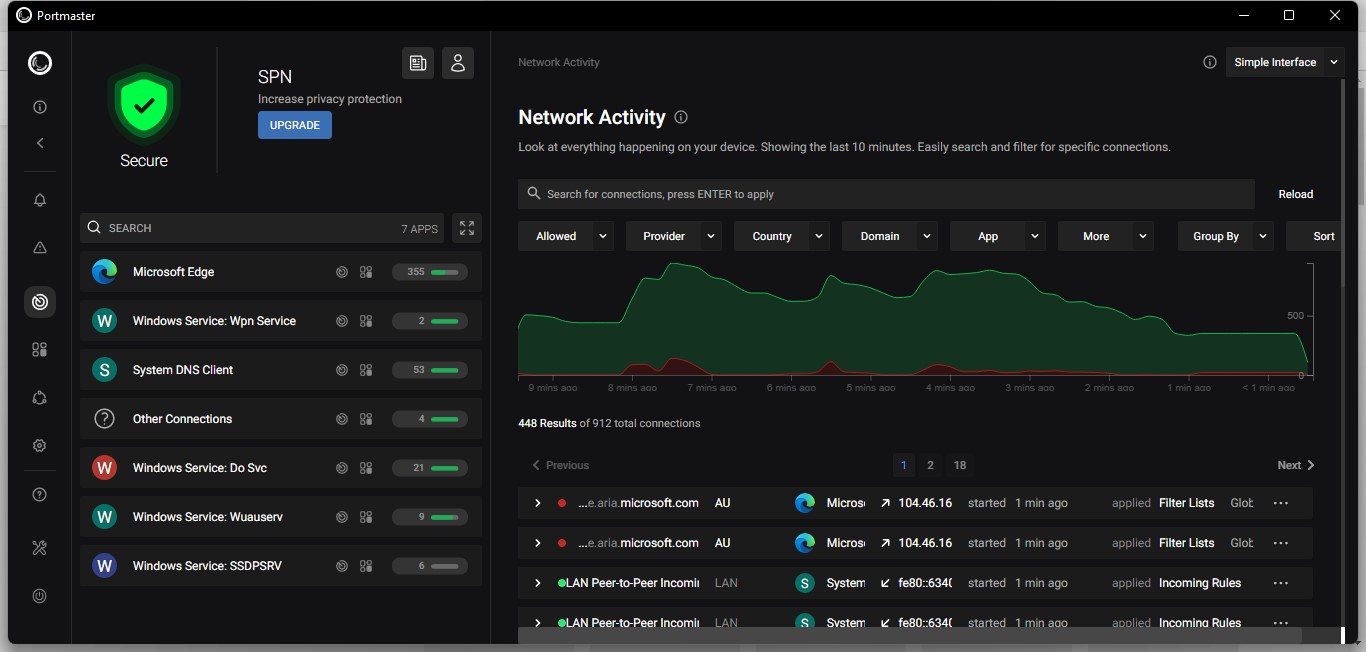Click the Network Activity breadcrumb

point(559,62)
